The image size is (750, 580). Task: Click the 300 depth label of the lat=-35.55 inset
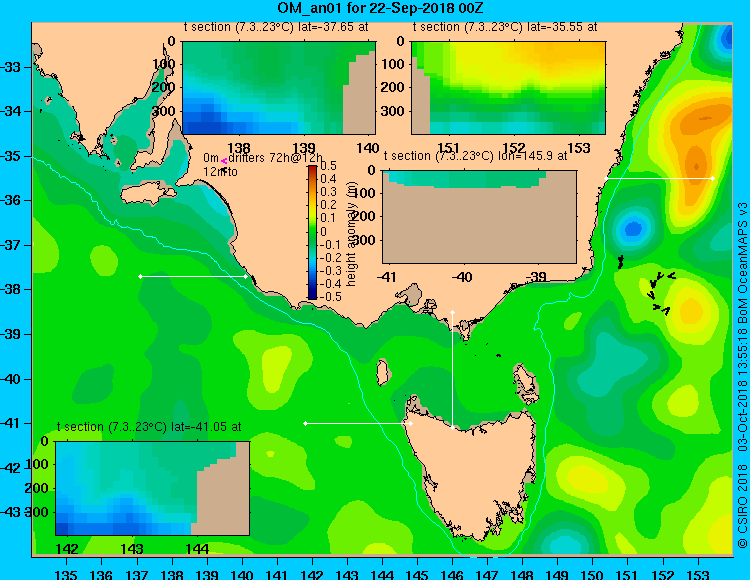393,111
